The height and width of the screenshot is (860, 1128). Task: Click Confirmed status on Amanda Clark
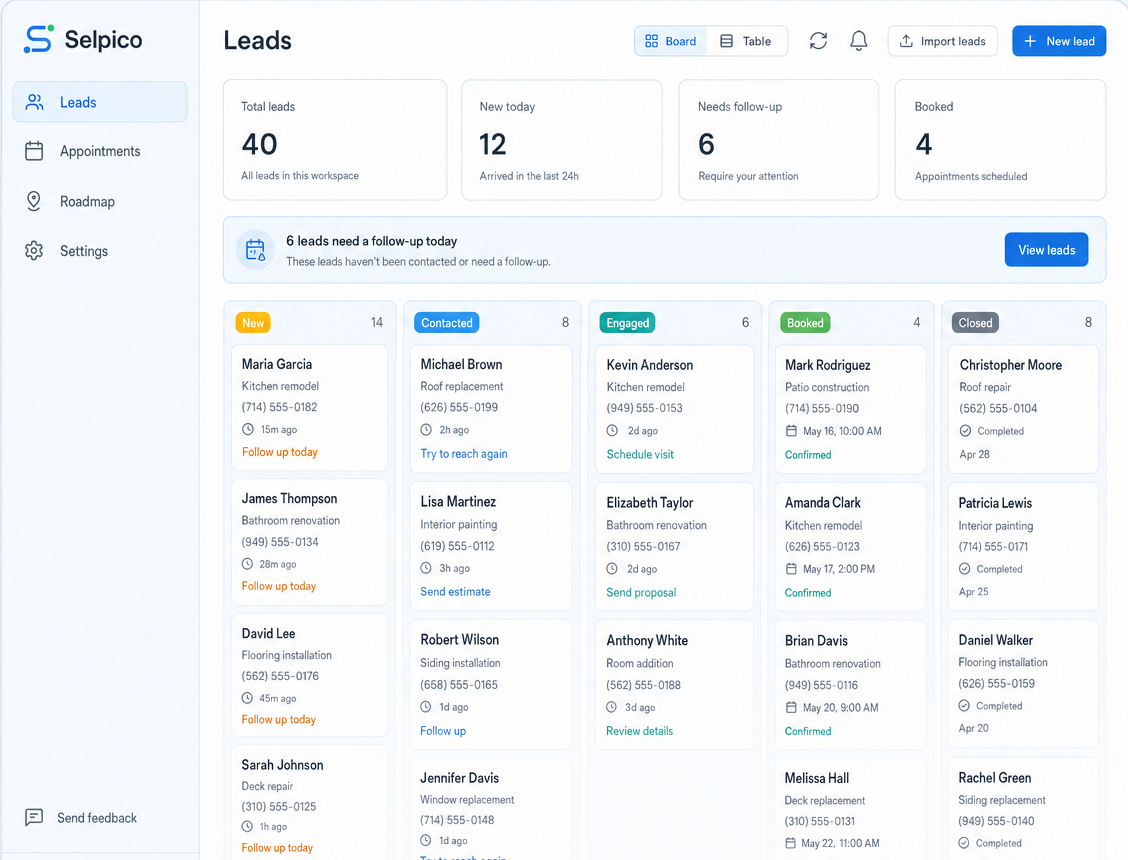(808, 593)
